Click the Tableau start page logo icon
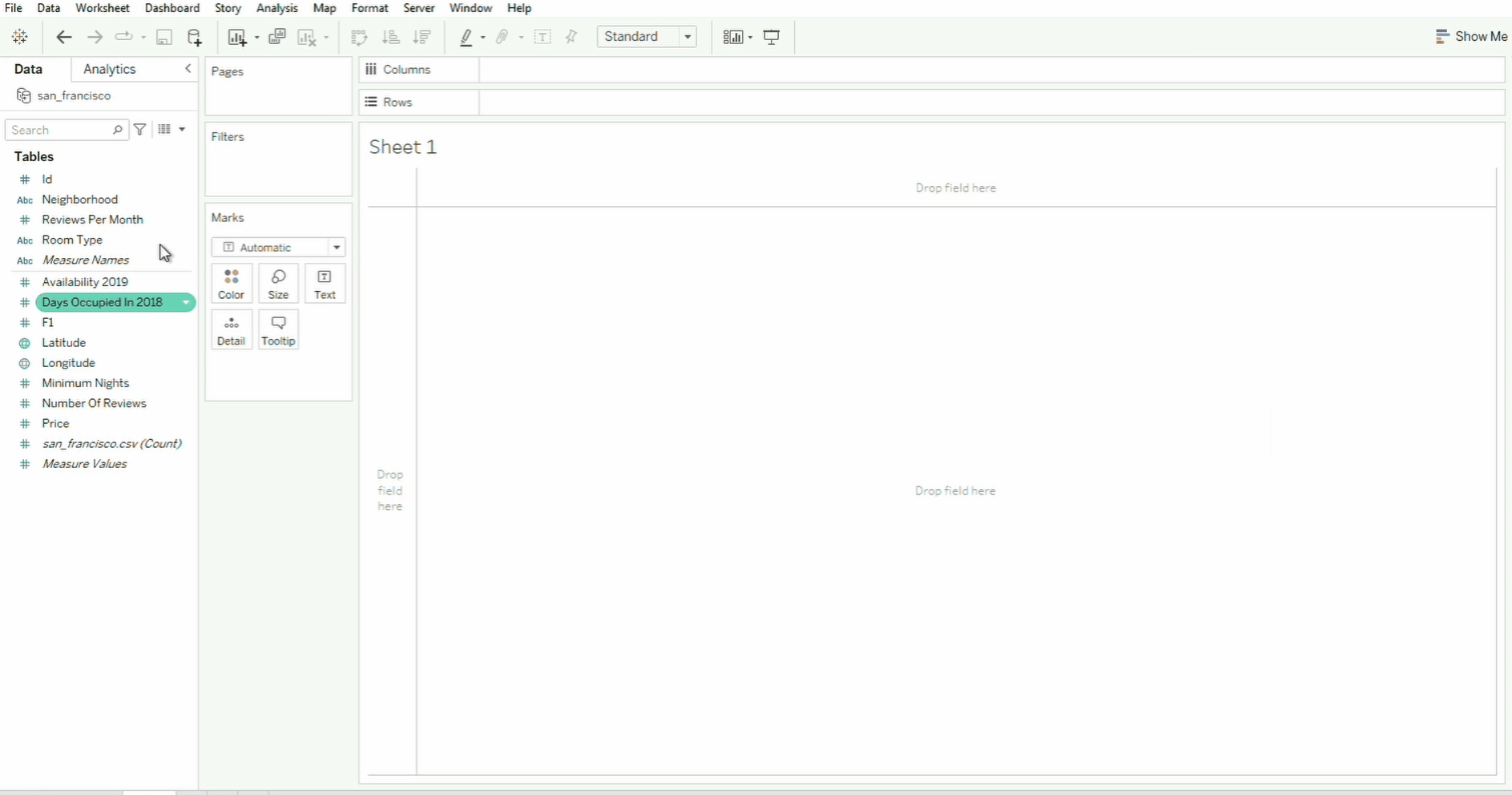The width and height of the screenshot is (1512, 795). [x=20, y=37]
